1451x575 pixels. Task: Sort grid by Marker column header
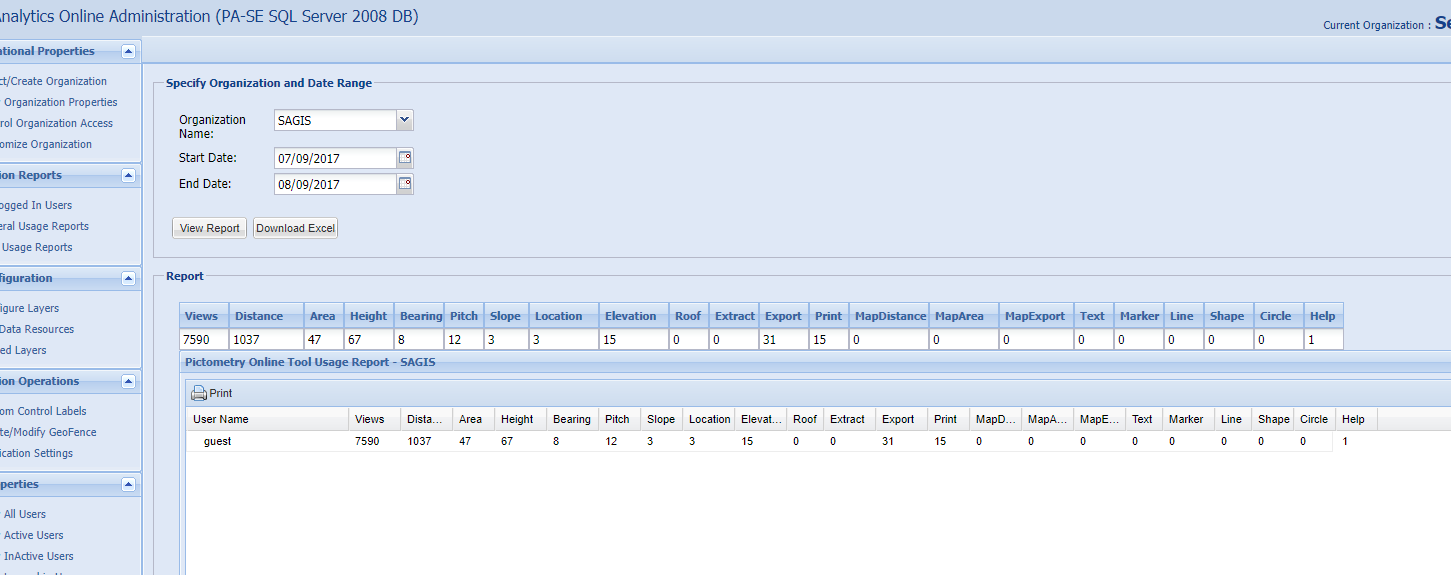click(1190, 419)
